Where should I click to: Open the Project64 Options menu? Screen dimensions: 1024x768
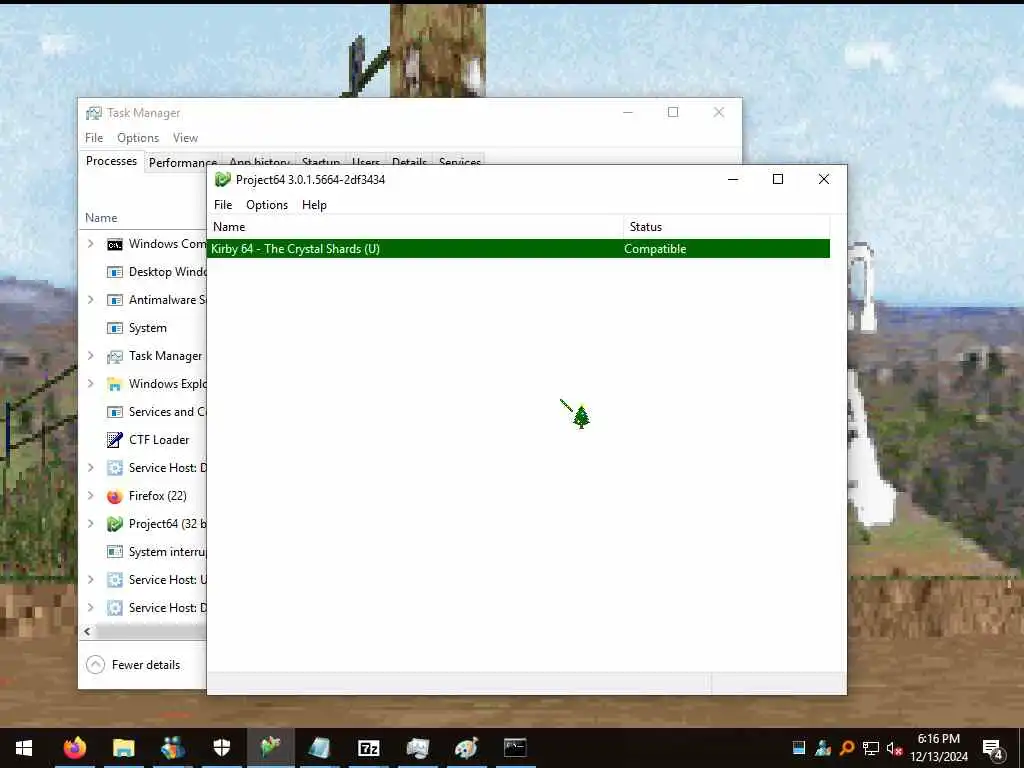267,205
